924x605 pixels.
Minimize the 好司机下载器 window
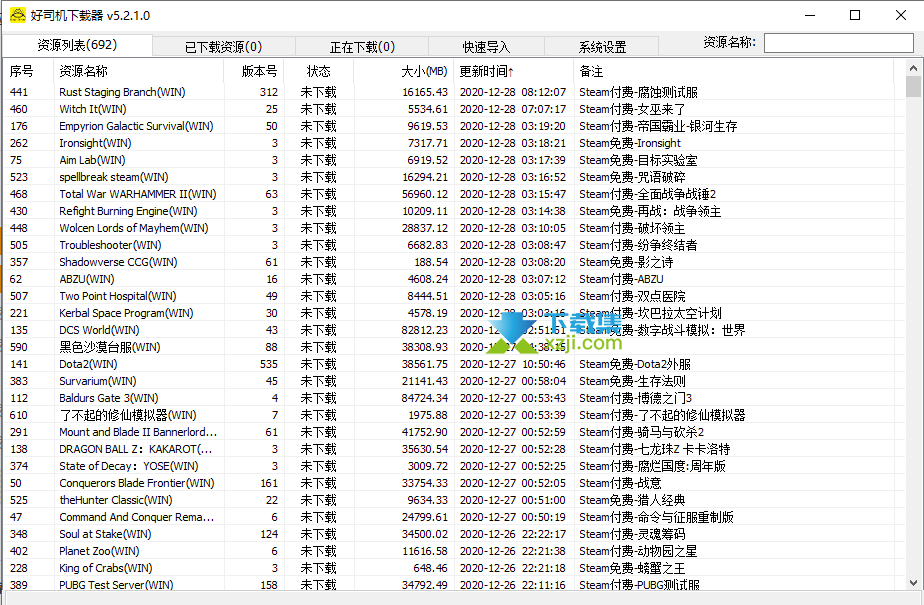click(810, 15)
